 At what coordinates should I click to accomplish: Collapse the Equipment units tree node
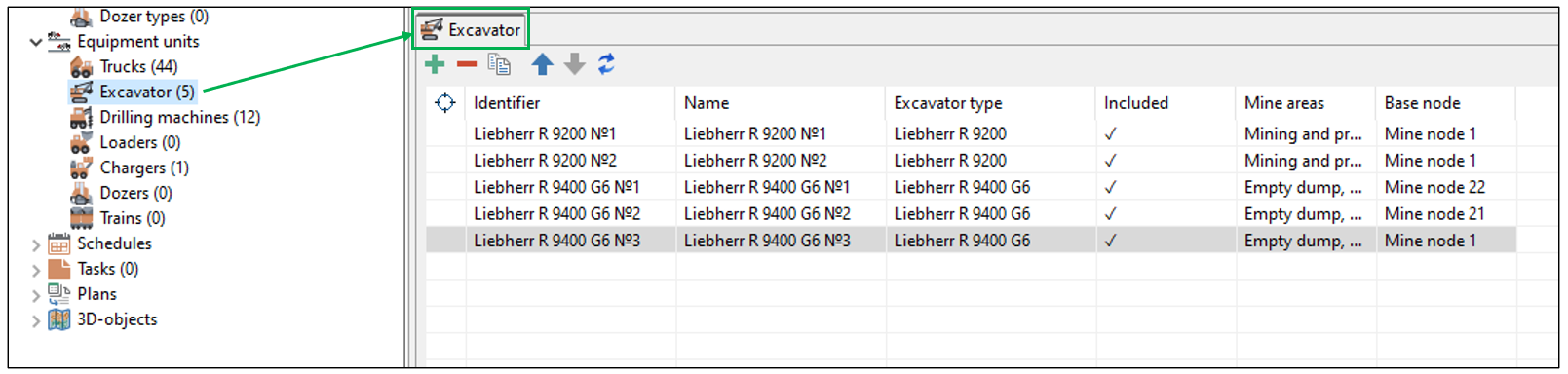click(x=36, y=42)
